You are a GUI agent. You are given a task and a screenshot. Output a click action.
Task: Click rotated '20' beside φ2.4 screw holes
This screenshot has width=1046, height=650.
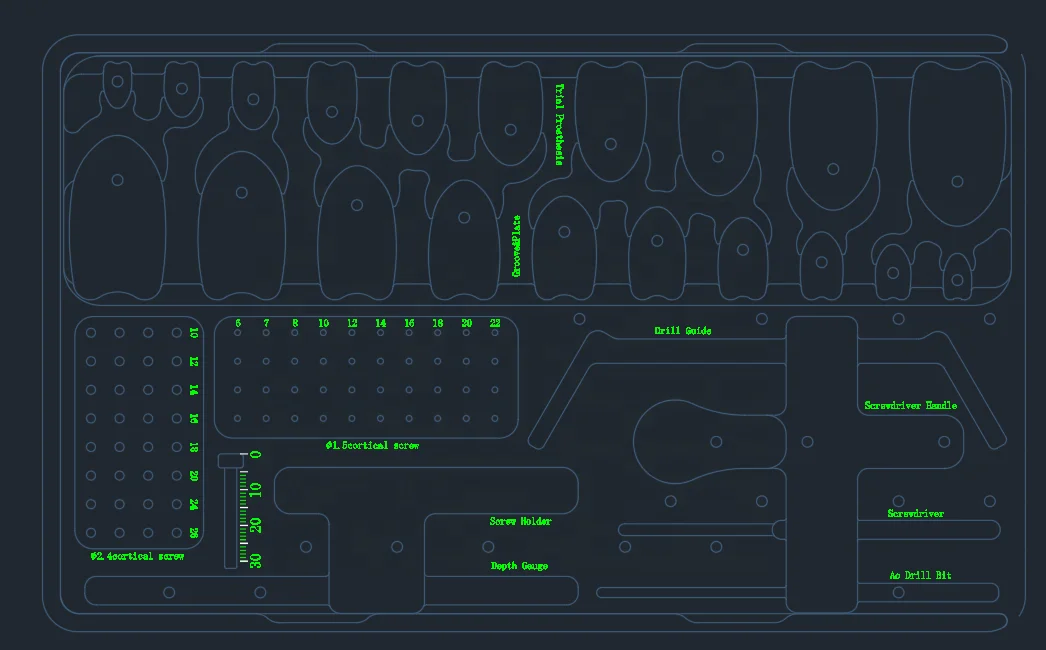pos(193,476)
